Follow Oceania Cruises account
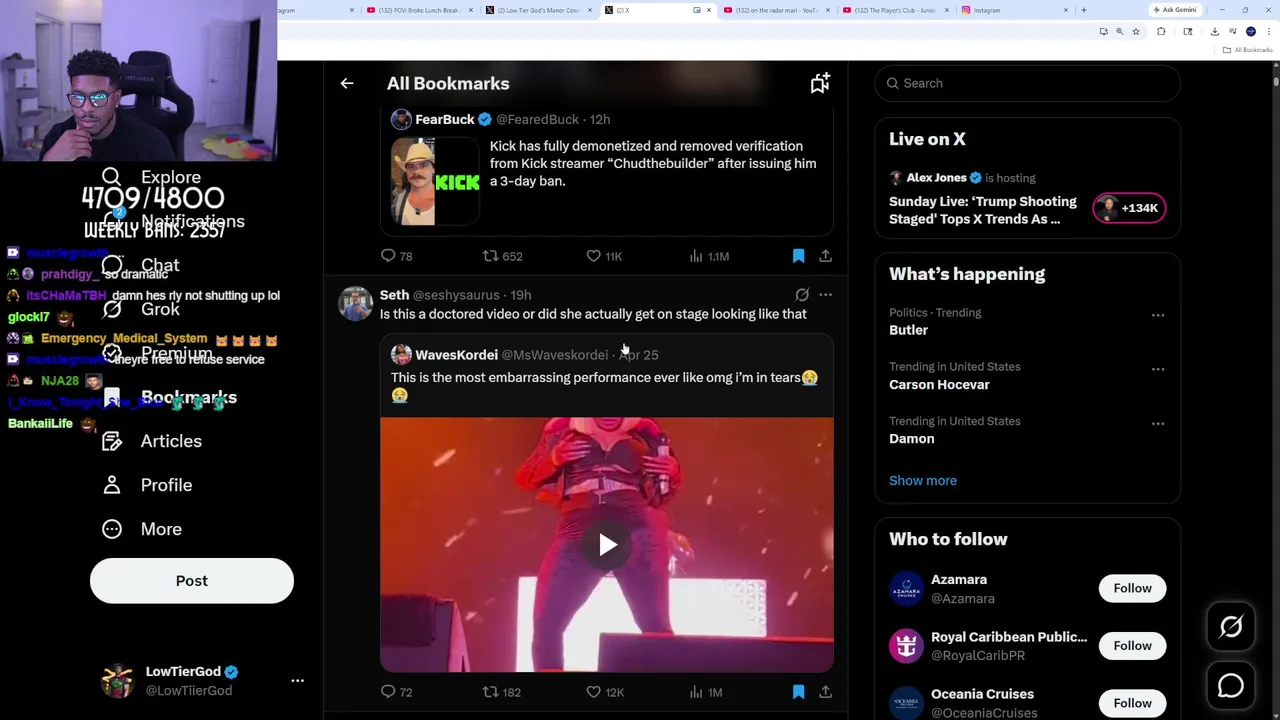The image size is (1280, 720). click(1132, 703)
